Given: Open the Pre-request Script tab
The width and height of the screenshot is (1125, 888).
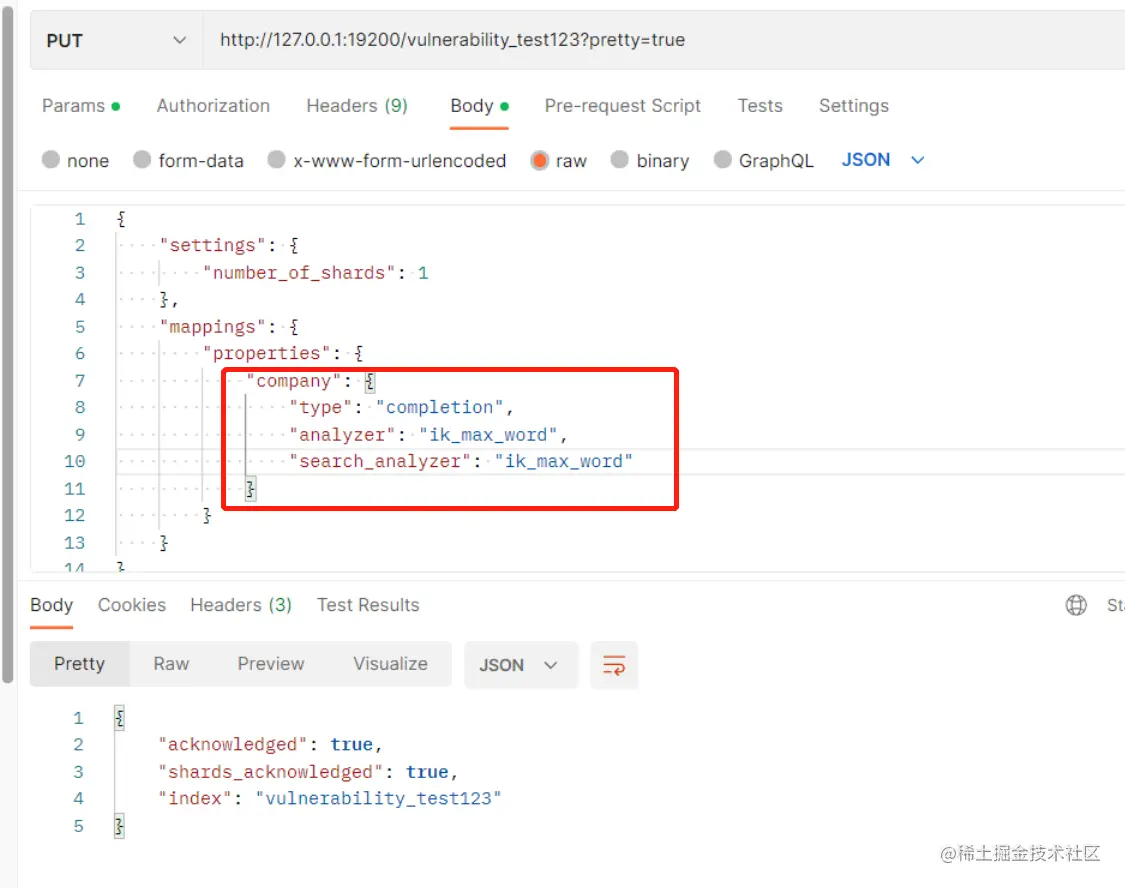Looking at the screenshot, I should coord(622,106).
